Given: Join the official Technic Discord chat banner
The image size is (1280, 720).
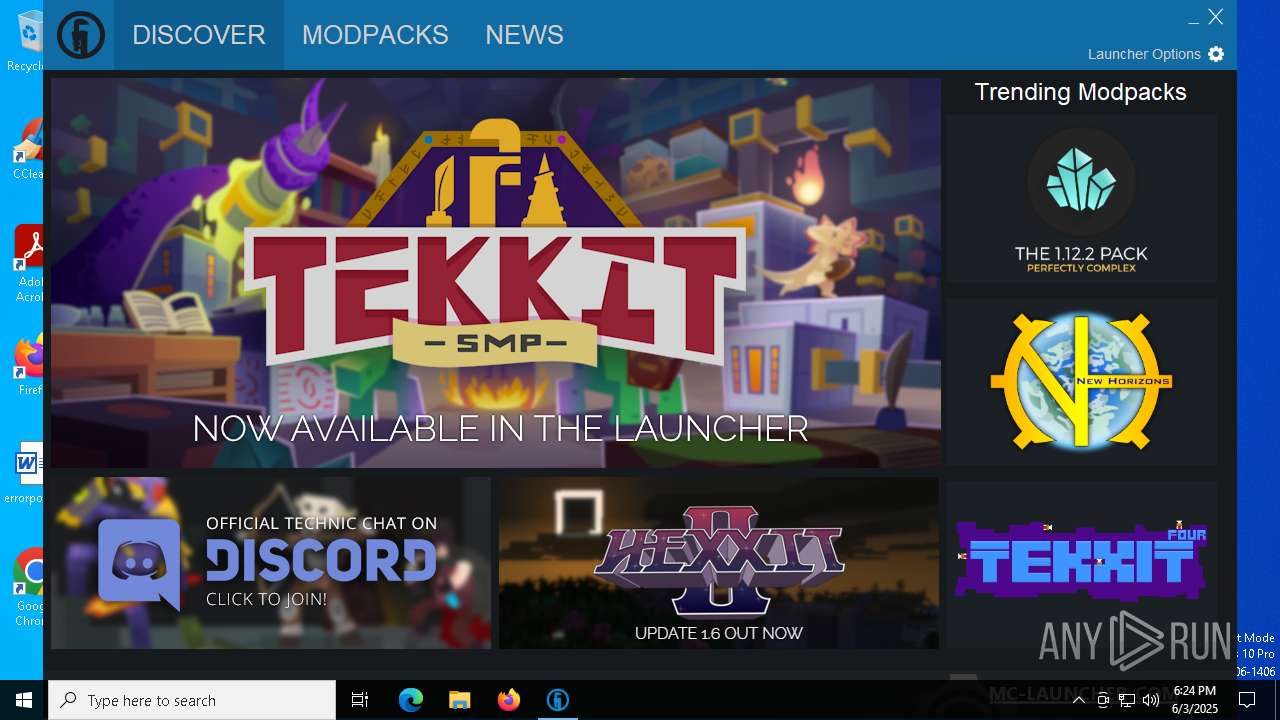Looking at the screenshot, I should pyautogui.click(x=271, y=563).
